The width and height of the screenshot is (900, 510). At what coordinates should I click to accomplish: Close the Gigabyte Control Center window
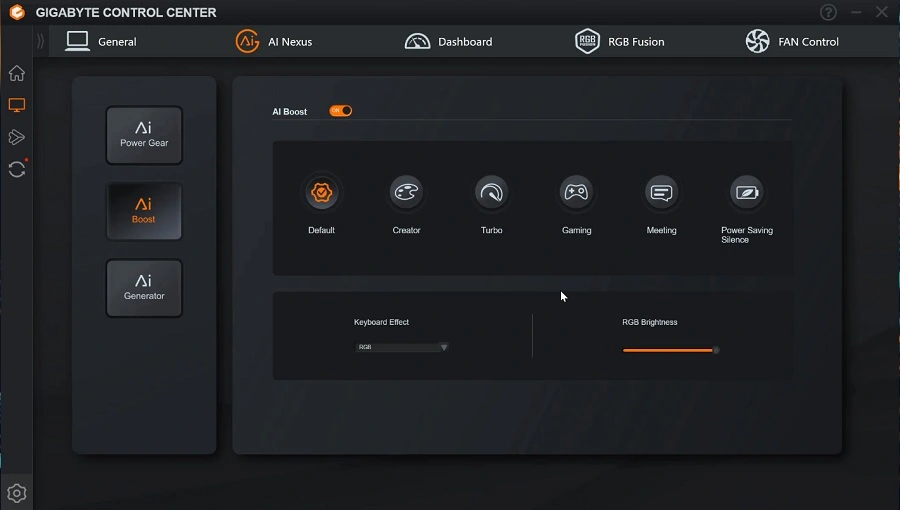coord(882,12)
